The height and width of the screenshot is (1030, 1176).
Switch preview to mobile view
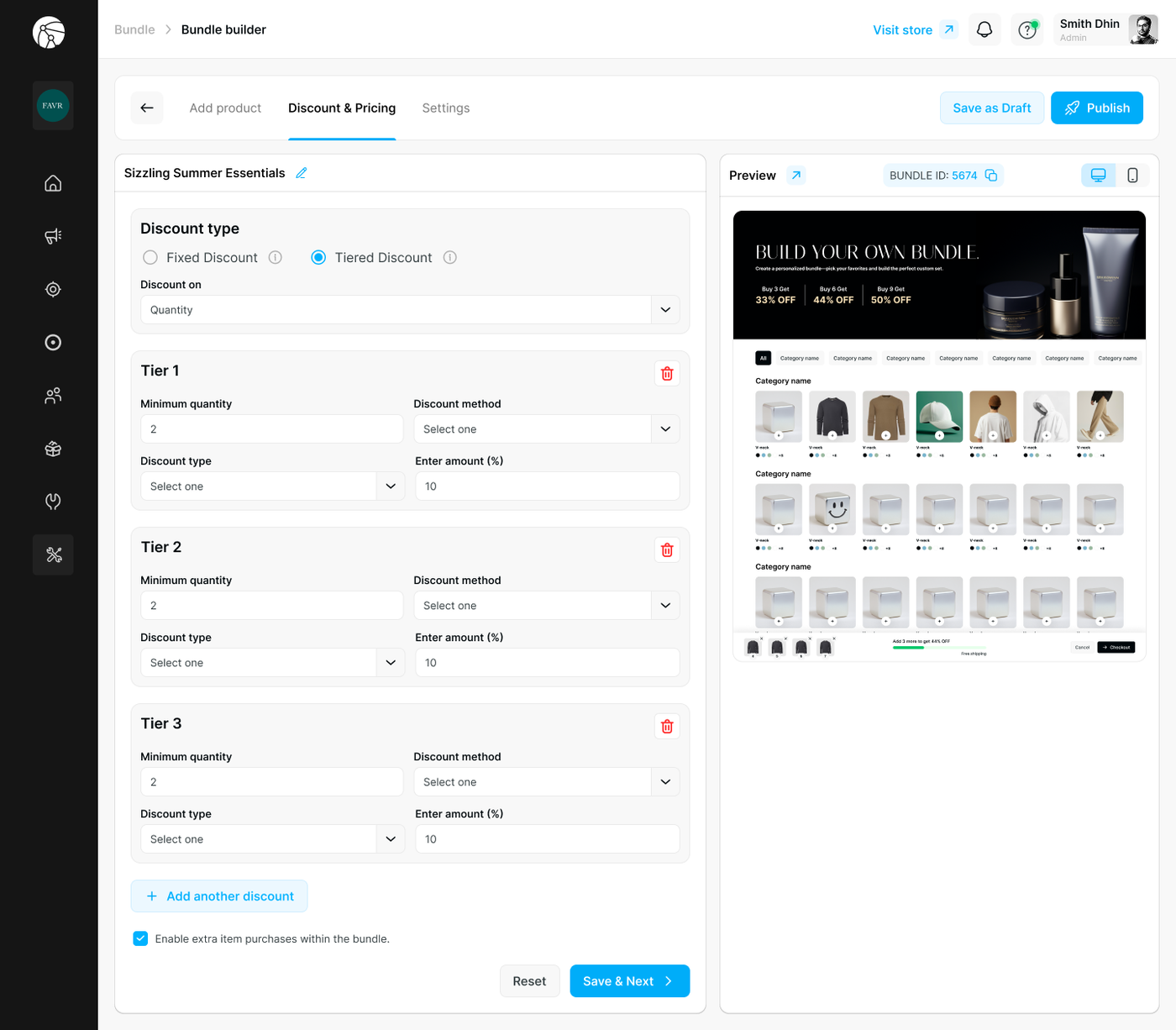coord(1132,175)
